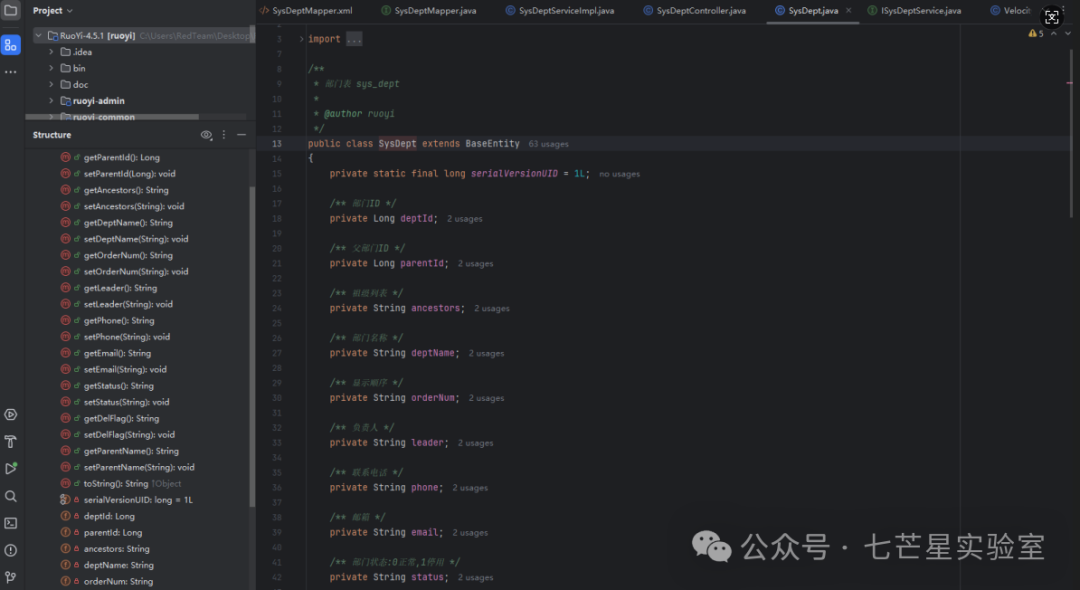Open the Find search tool window
1080x590 pixels.
[10, 496]
